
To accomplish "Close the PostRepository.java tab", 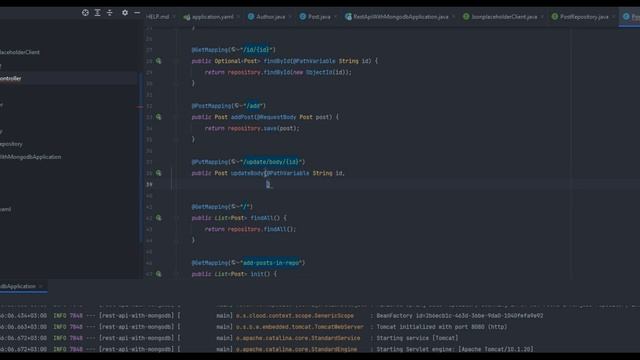I will (613, 17).
